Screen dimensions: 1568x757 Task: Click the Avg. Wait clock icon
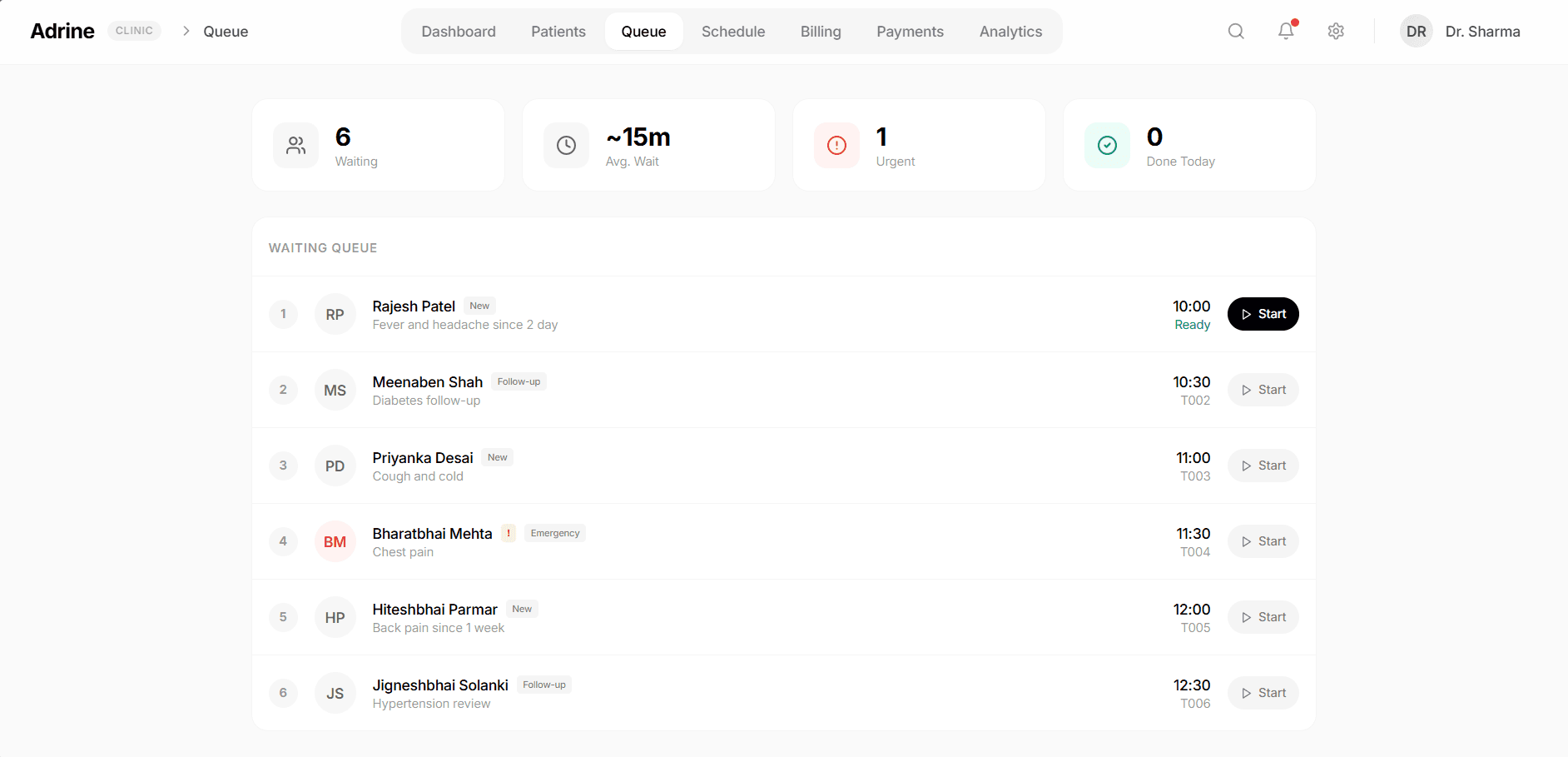566,146
